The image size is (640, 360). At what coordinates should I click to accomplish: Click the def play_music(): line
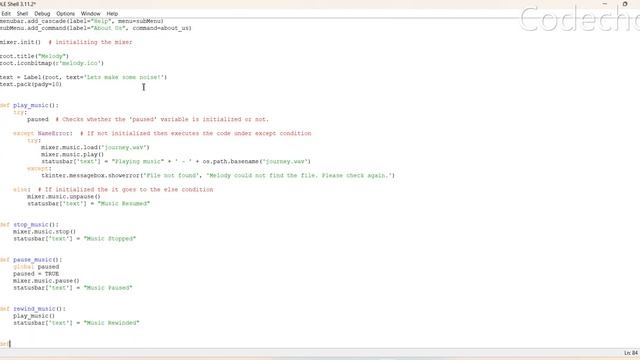[29, 105]
